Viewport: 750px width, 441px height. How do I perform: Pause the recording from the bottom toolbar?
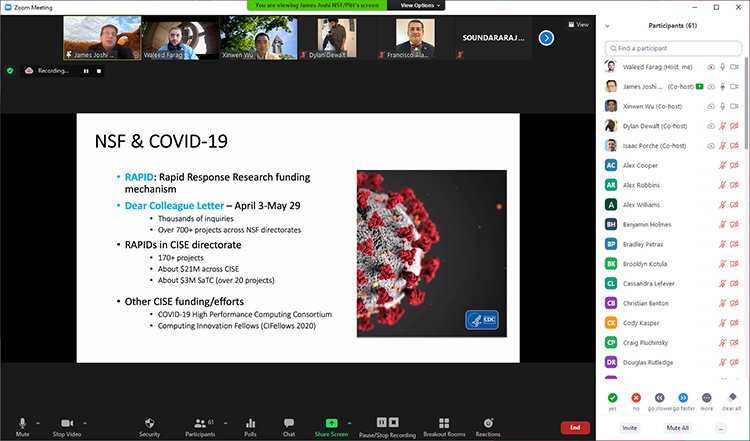click(381, 422)
